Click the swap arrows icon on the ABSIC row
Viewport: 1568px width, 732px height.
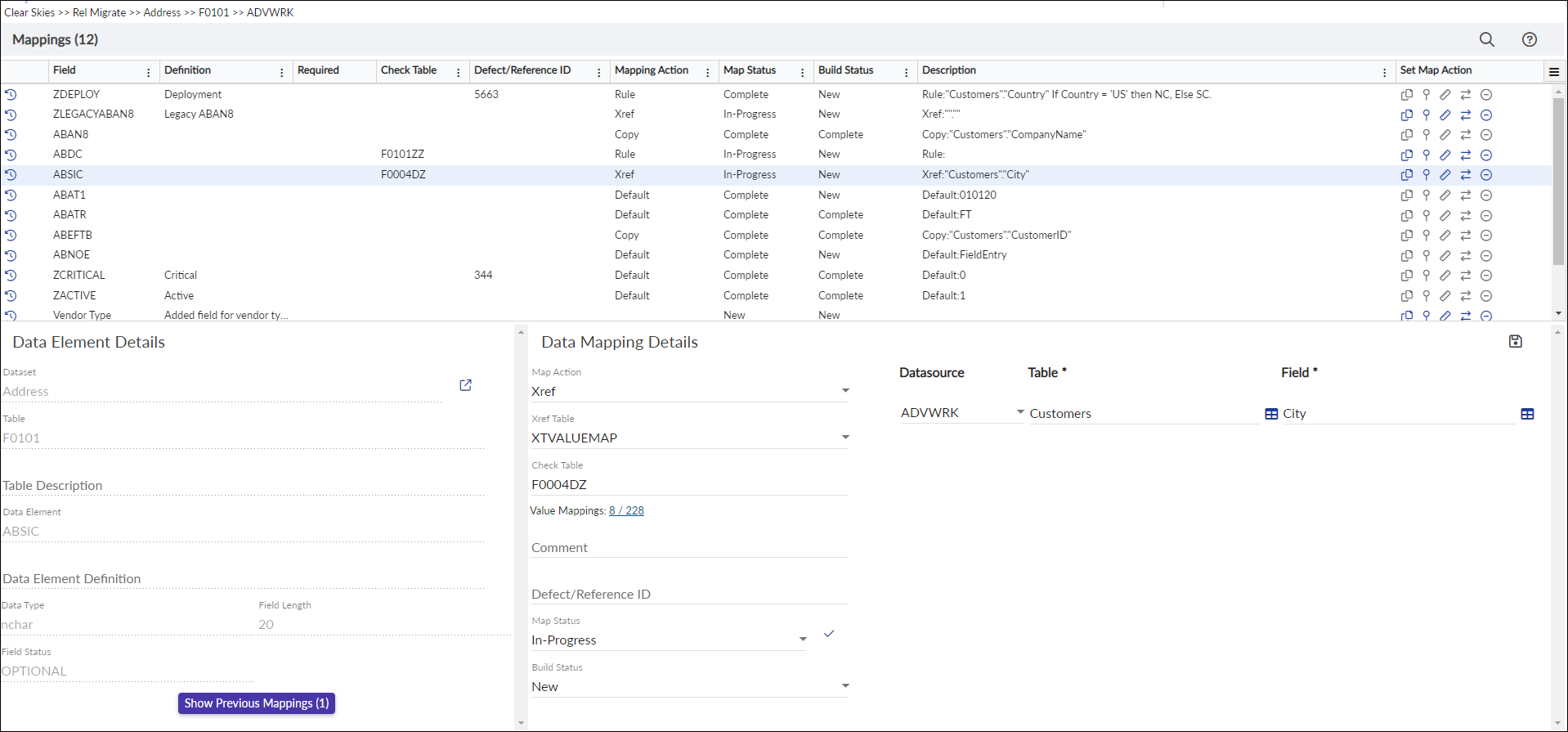(1466, 175)
